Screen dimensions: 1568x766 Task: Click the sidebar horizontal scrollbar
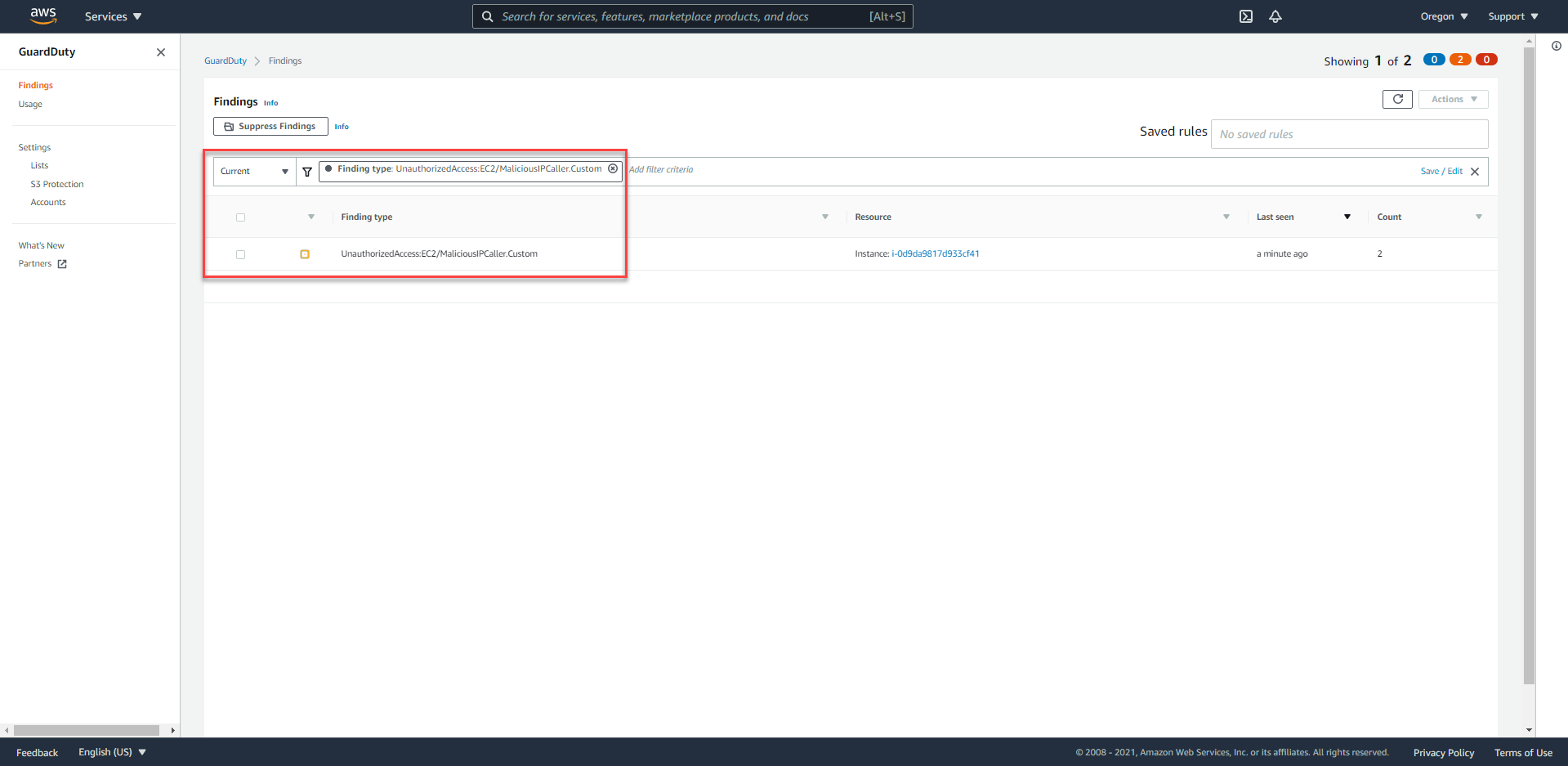87,730
